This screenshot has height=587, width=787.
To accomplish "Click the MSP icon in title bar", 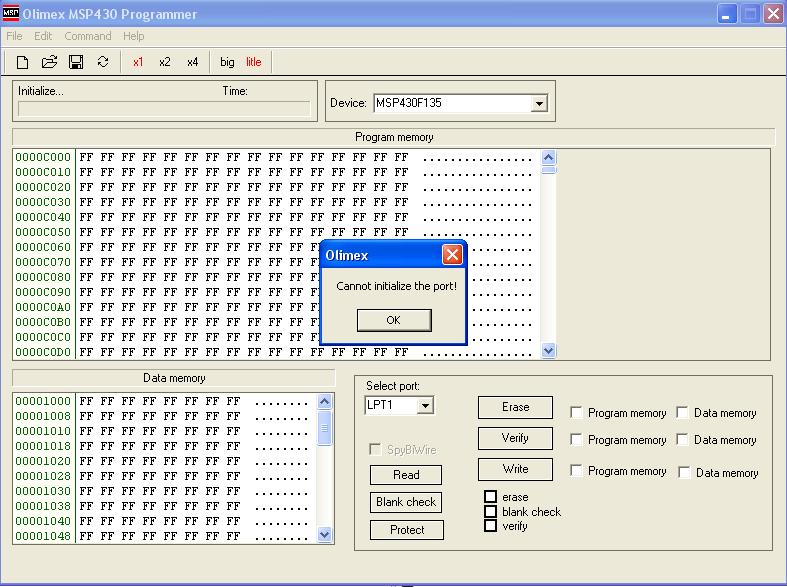I will click(11, 13).
